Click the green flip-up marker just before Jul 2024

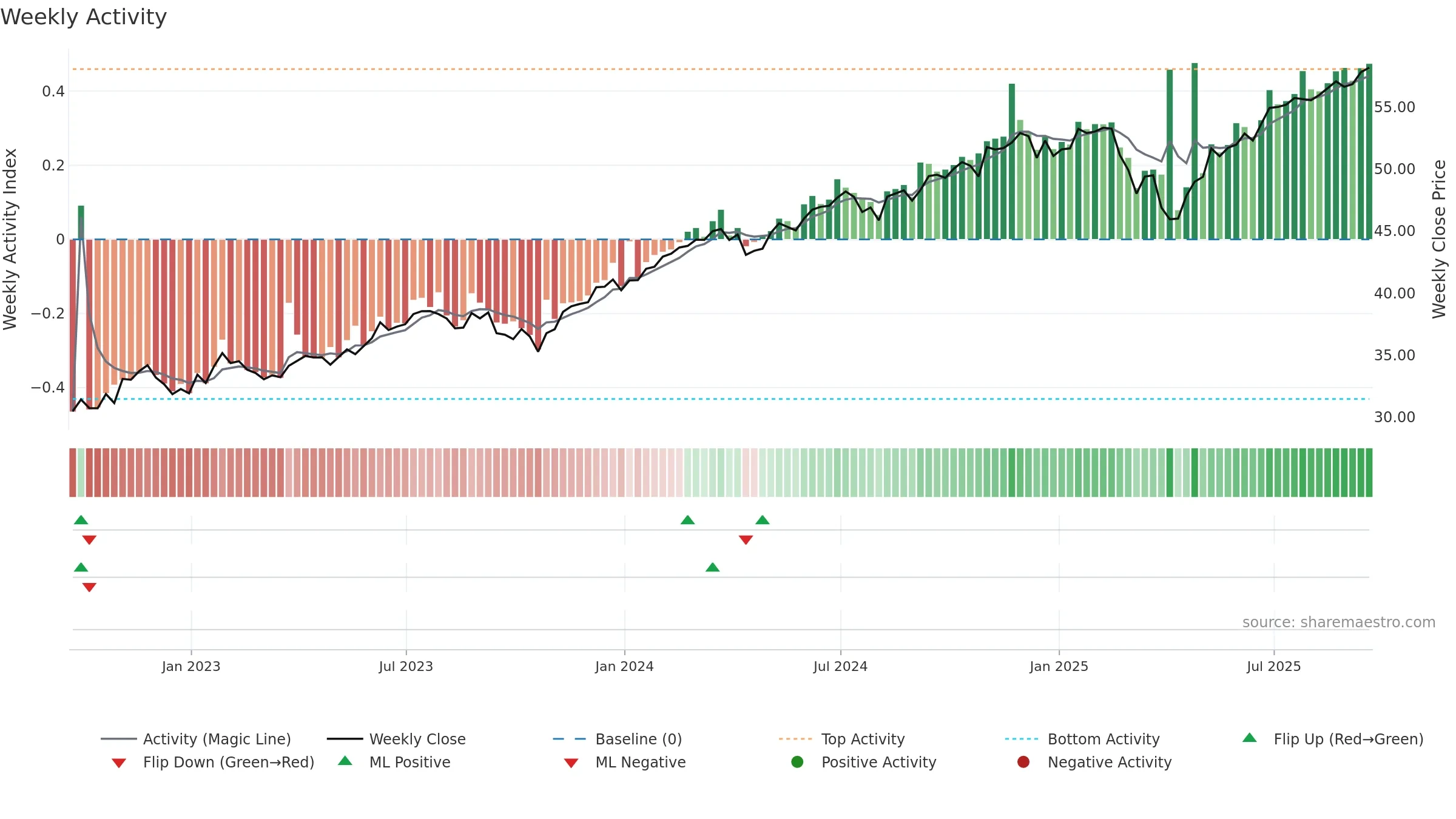(763, 520)
